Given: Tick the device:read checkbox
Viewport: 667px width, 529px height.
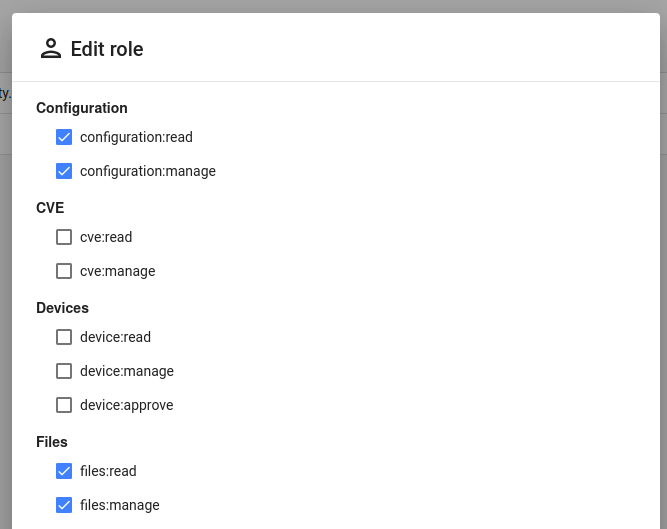Looking at the screenshot, I should tap(64, 337).
